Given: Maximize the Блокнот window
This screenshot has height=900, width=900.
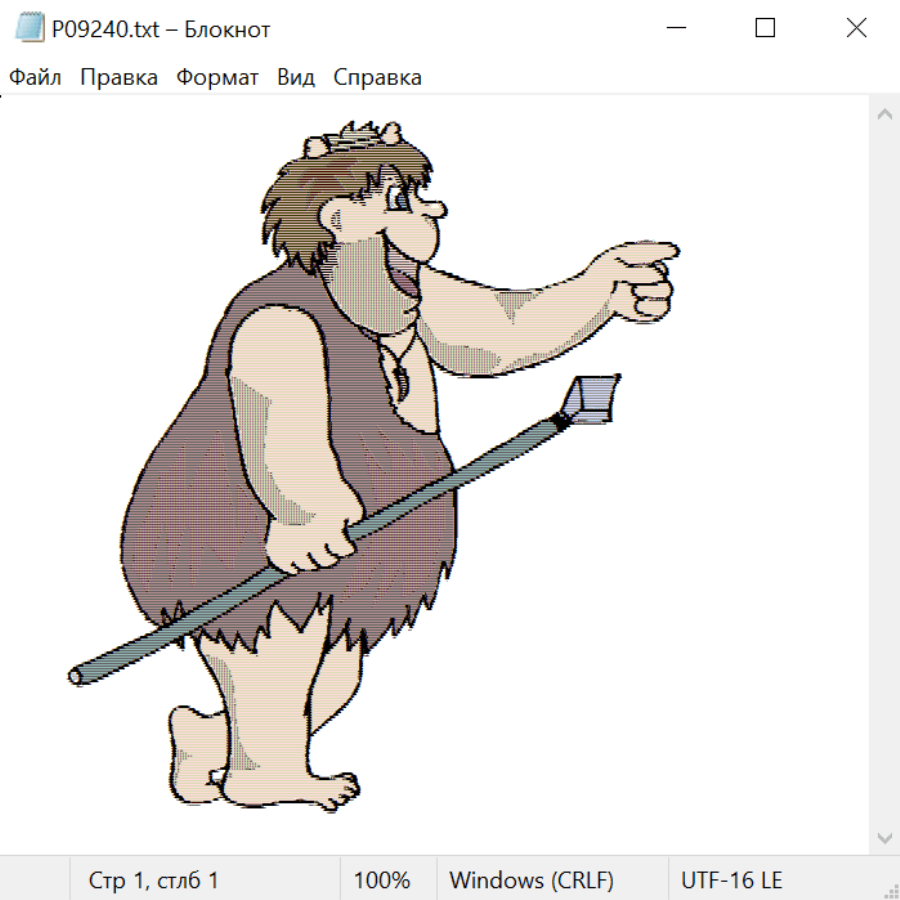Looking at the screenshot, I should pos(765,29).
